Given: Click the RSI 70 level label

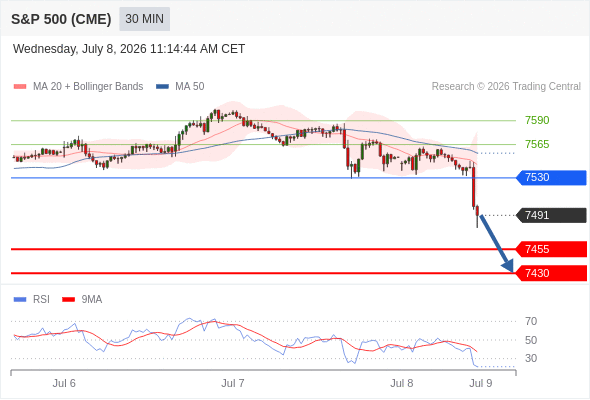Looking at the screenshot, I should (531, 321).
